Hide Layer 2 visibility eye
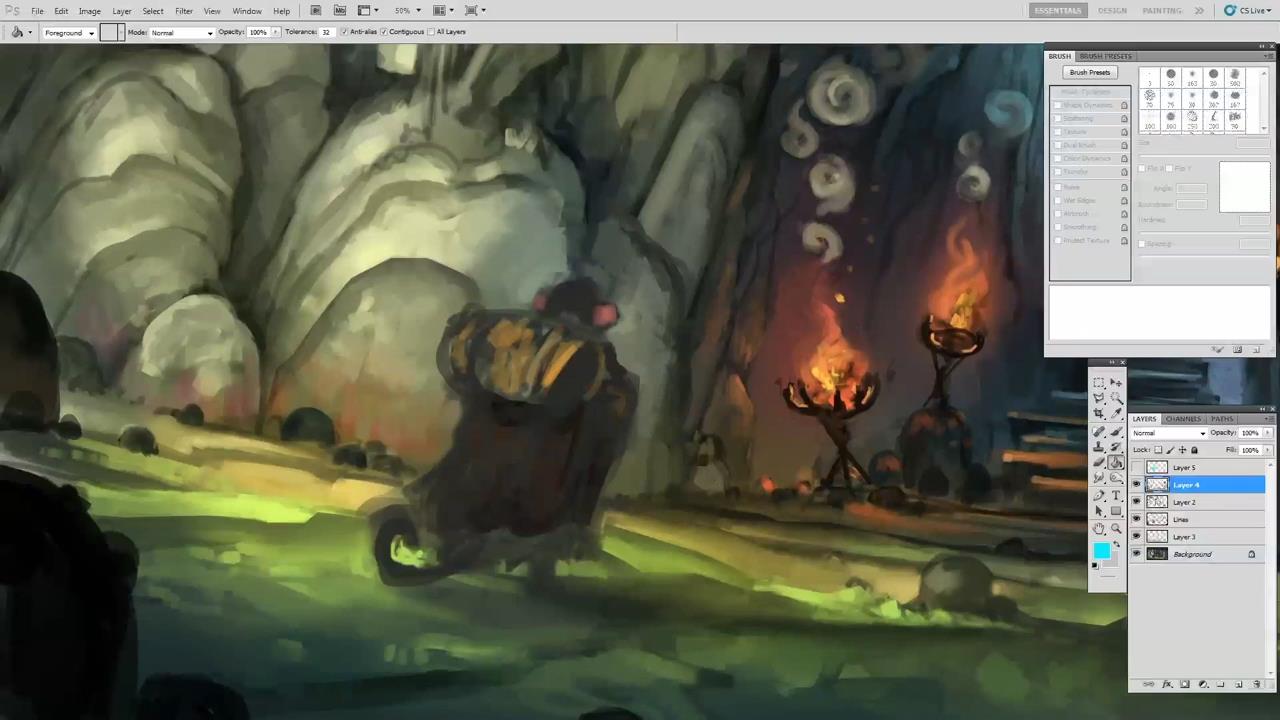This screenshot has height=720, width=1280. coord(1136,502)
